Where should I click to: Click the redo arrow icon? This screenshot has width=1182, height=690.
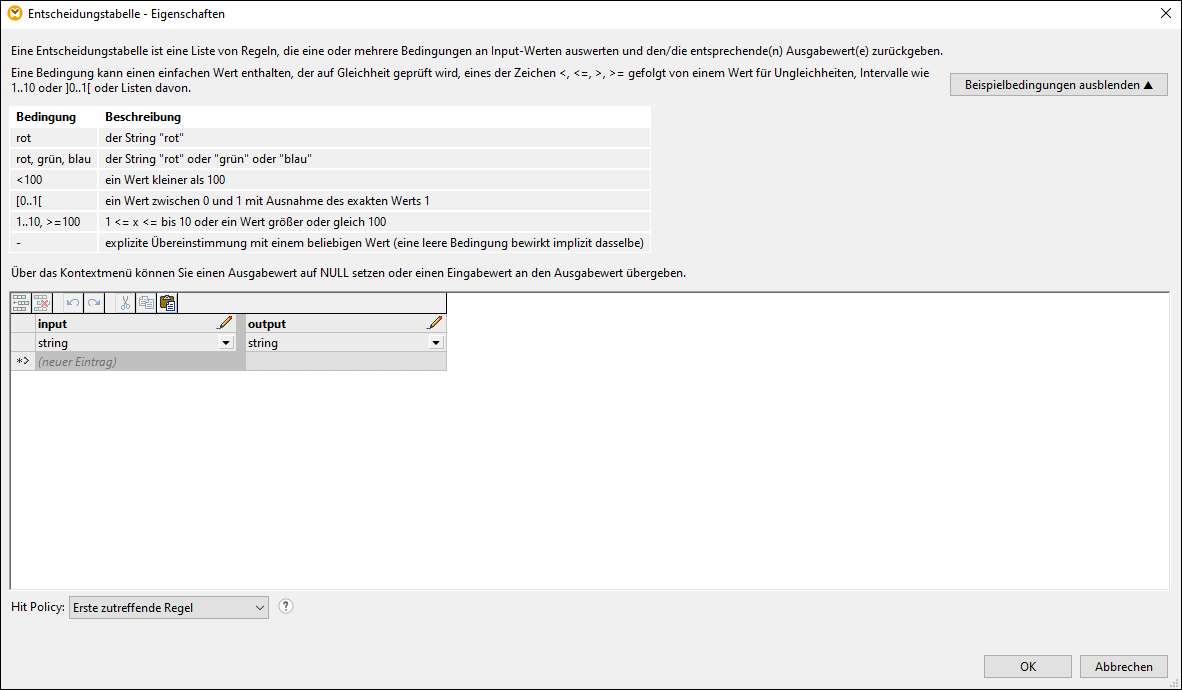(93, 303)
